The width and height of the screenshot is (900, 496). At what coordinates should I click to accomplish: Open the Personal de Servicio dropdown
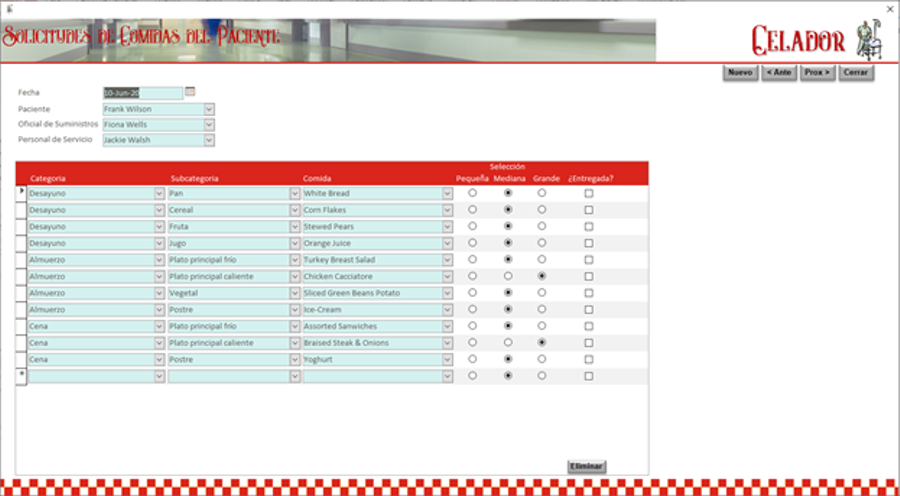[x=209, y=140]
